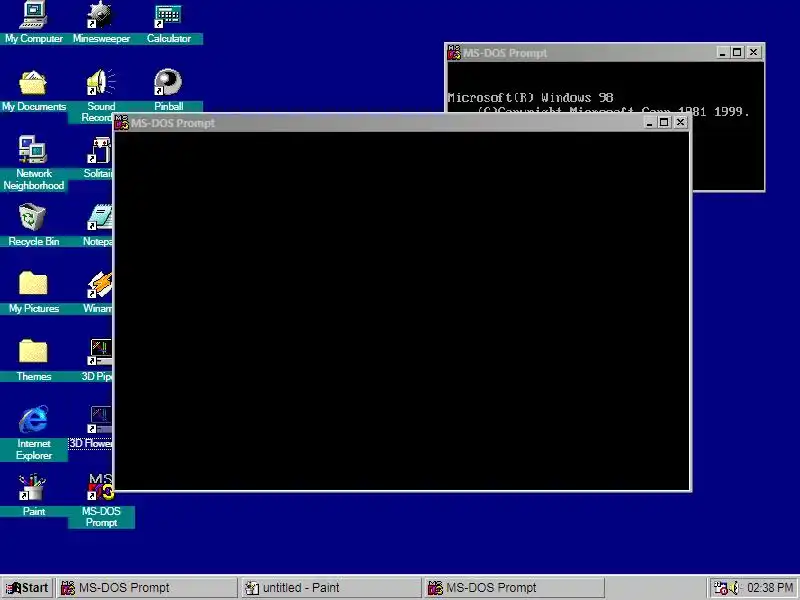Image resolution: width=800 pixels, height=600 pixels.
Task: Click the Start button
Action: pyautogui.click(x=27, y=588)
